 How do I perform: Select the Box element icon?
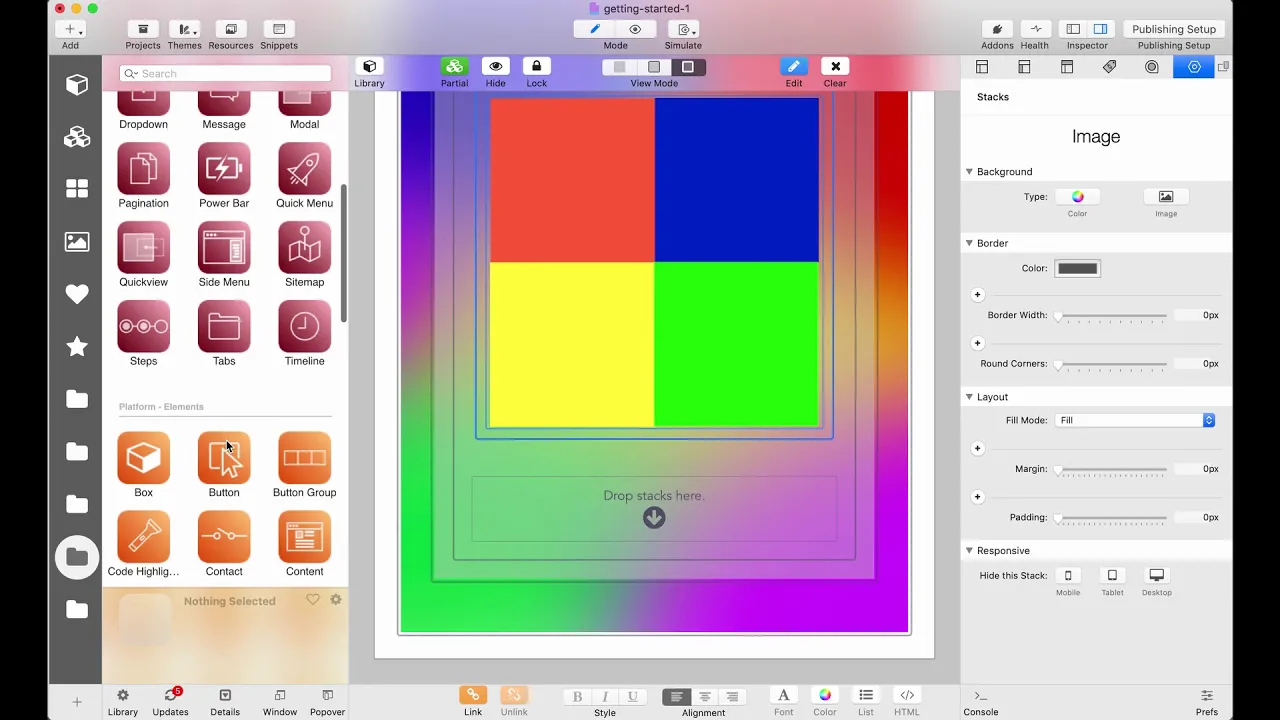pyautogui.click(x=143, y=458)
